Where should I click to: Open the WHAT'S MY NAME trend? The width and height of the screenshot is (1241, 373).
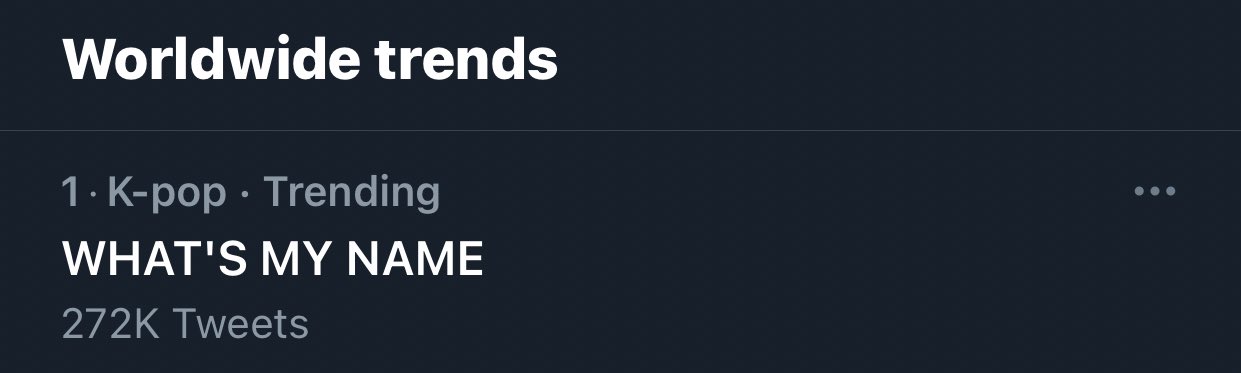tap(272, 259)
